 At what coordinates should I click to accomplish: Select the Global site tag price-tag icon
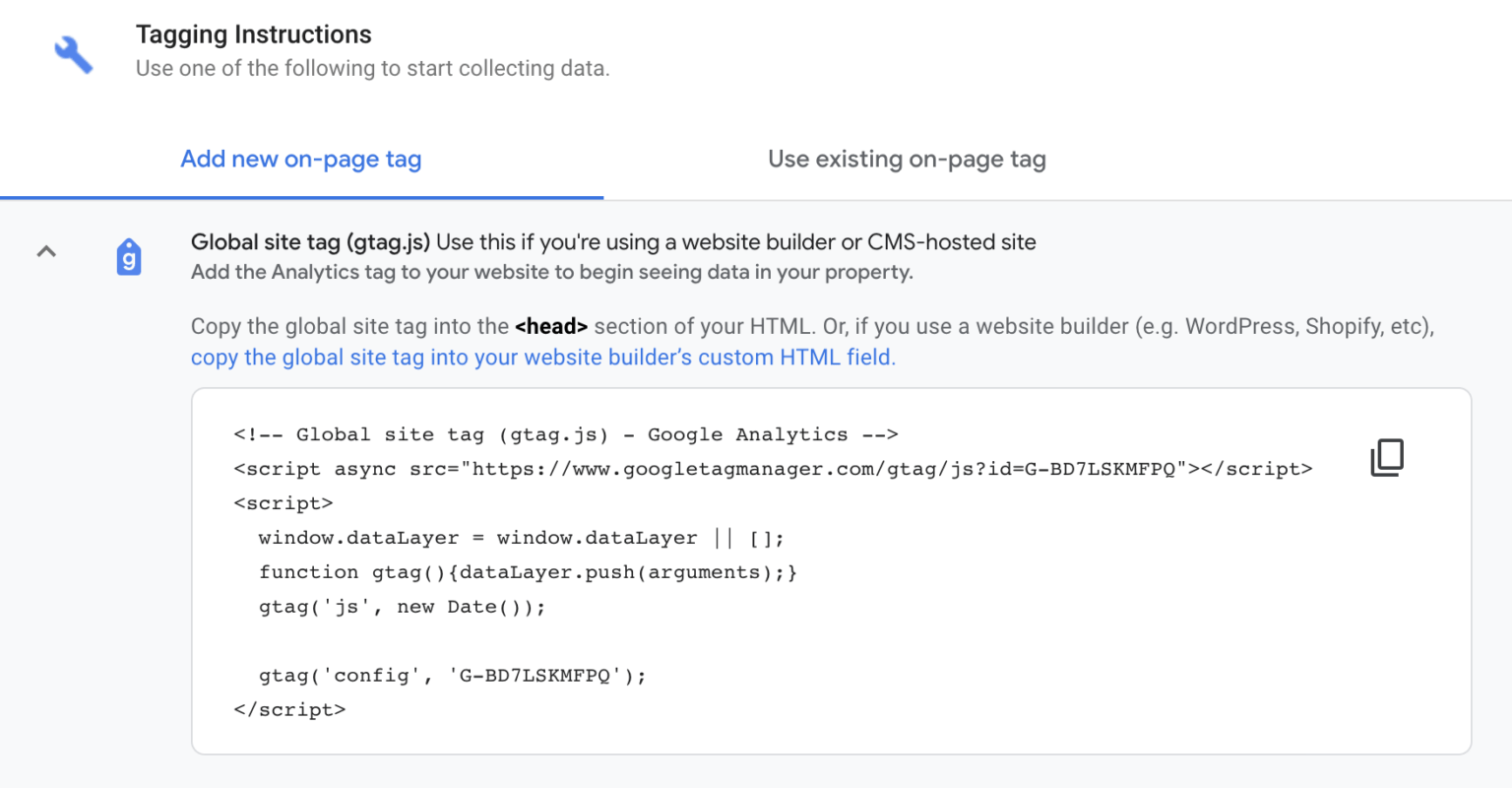(129, 256)
